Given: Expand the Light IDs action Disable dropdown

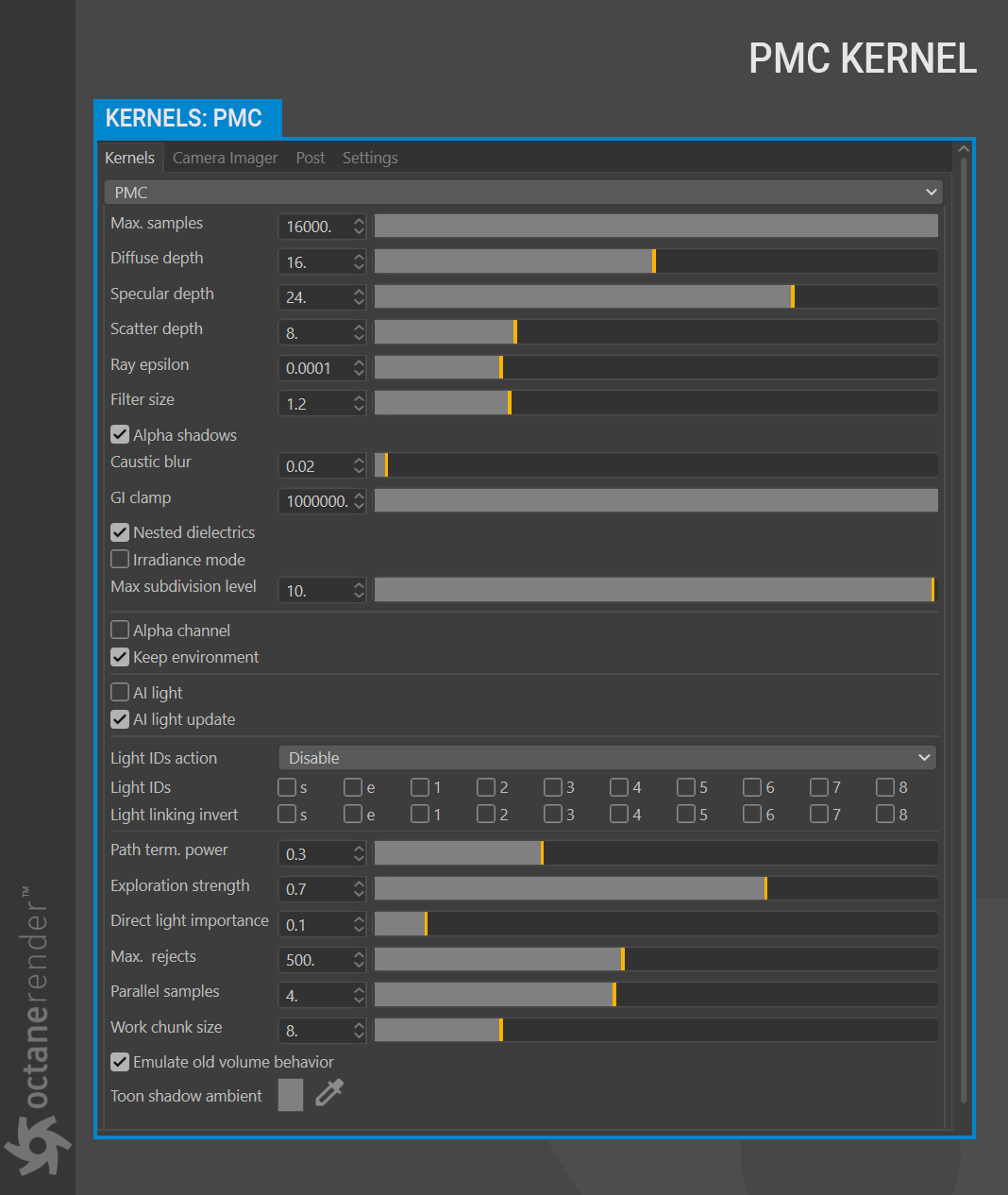Looking at the screenshot, I should click(x=607, y=758).
